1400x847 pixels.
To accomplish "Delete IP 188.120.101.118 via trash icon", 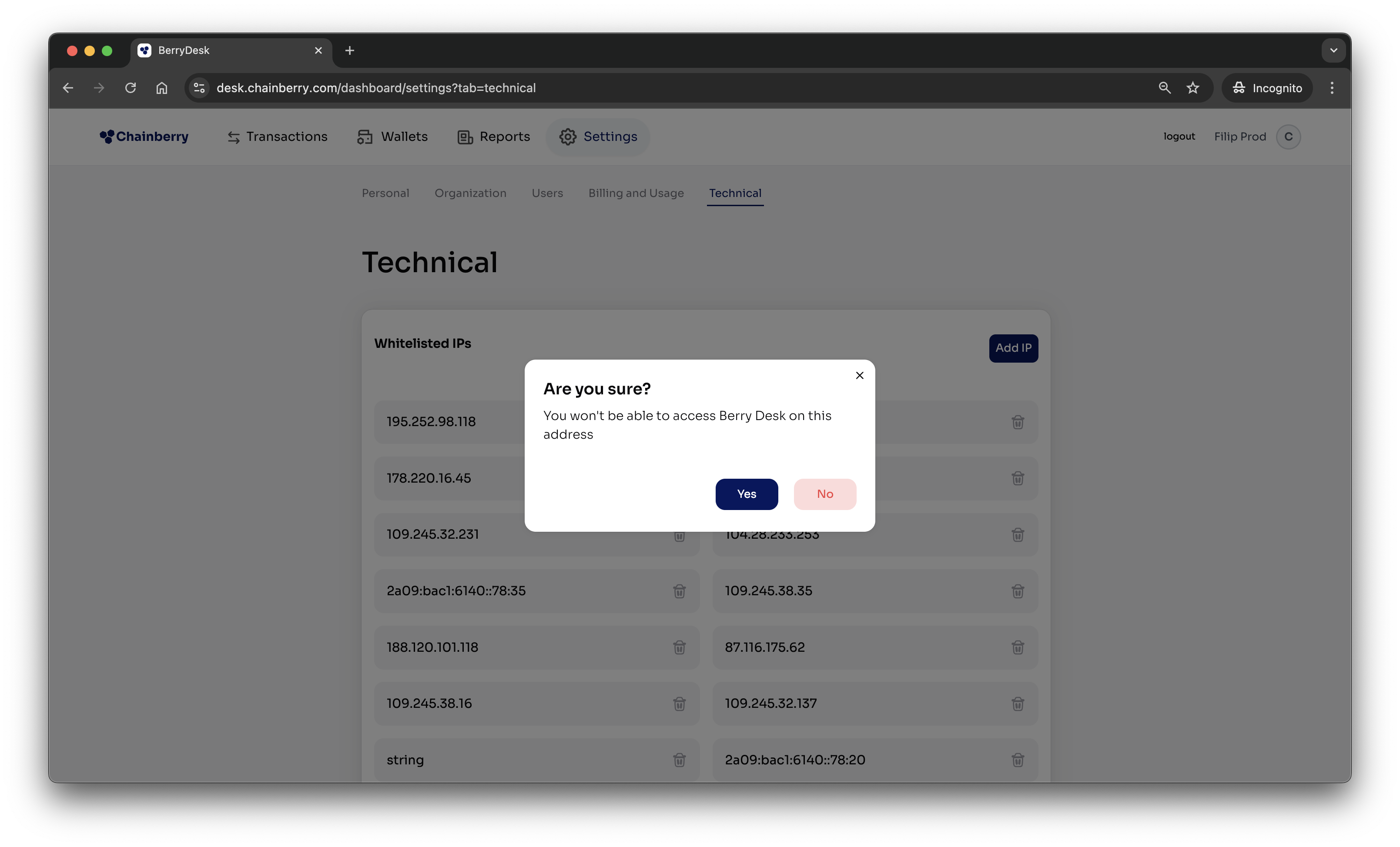I will [x=679, y=647].
